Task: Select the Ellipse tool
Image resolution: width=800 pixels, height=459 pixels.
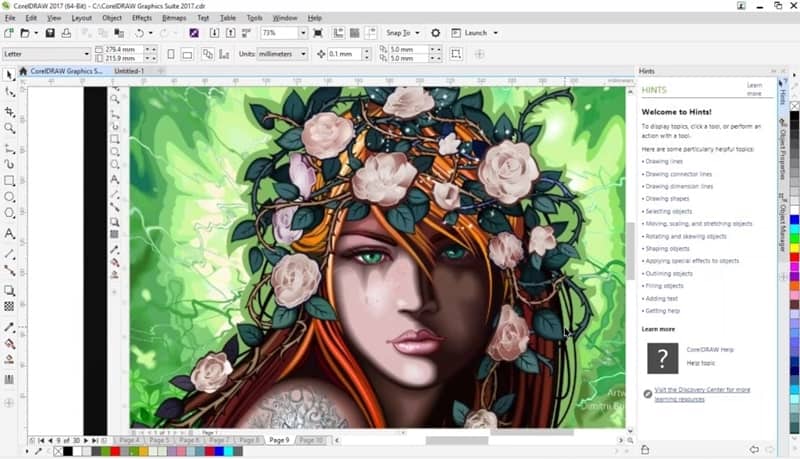Action: (9, 197)
